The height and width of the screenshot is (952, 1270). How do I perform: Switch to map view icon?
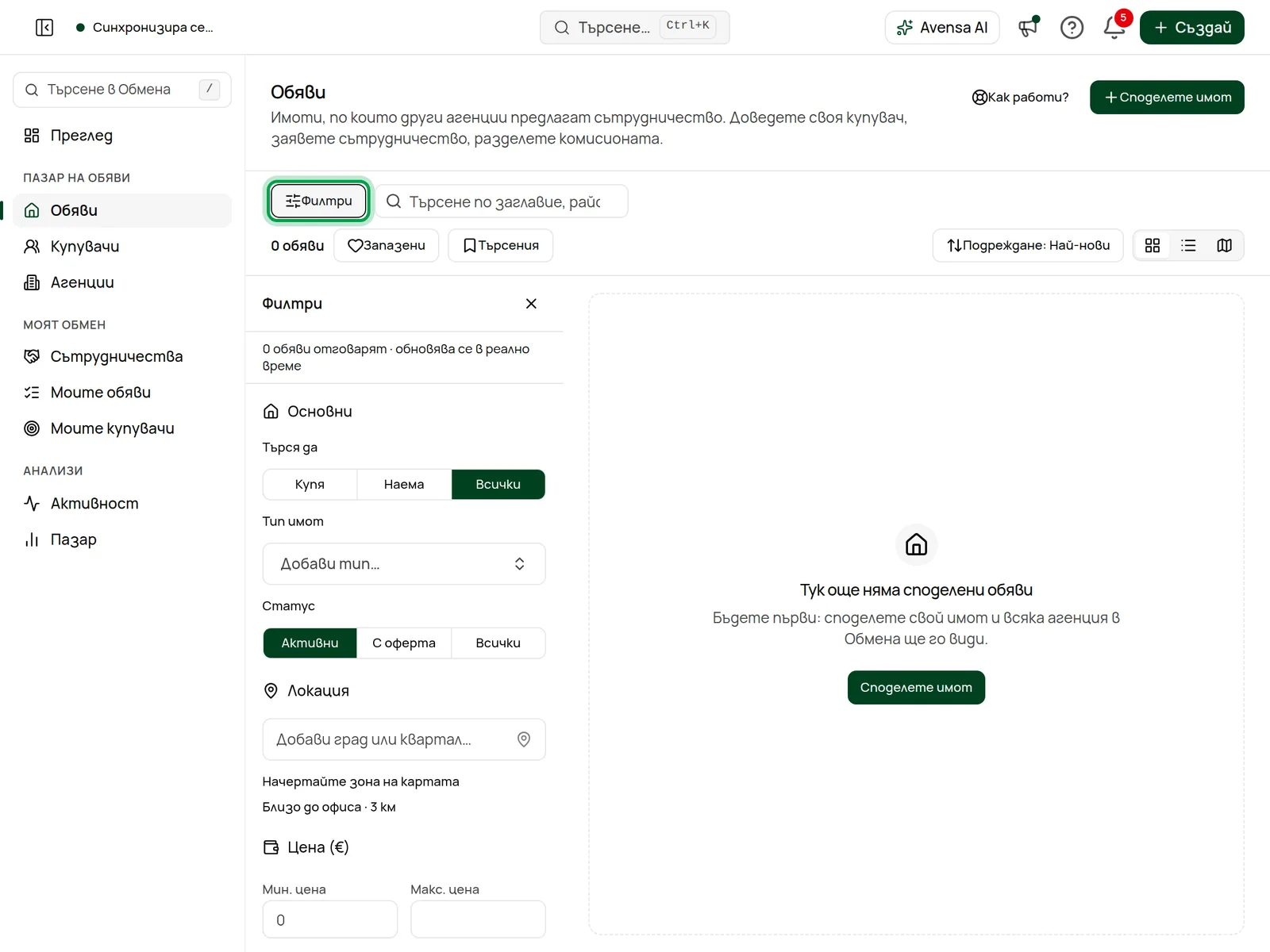1224,246
